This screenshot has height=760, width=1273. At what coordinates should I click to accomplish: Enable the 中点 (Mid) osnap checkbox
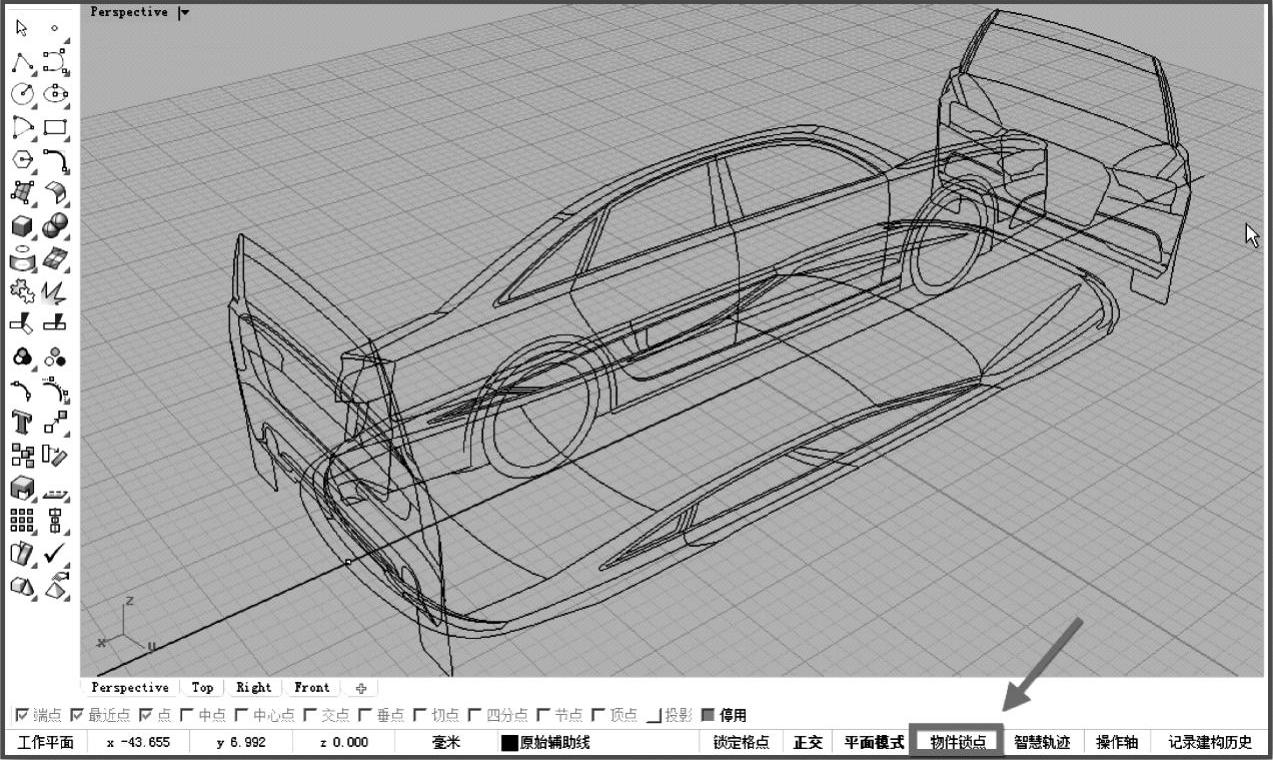[186, 715]
